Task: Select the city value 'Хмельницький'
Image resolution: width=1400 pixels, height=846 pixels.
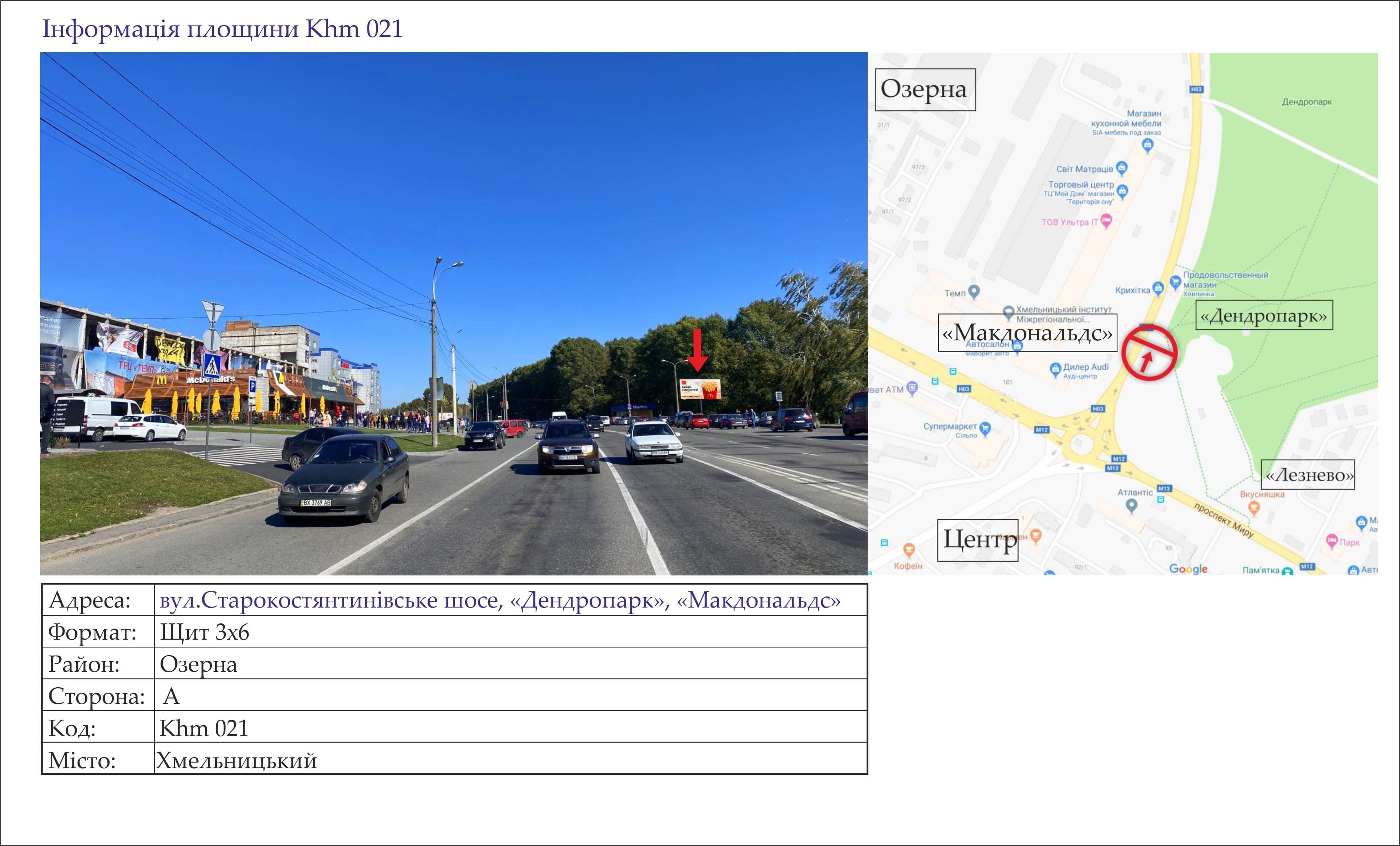Action: tap(237, 760)
